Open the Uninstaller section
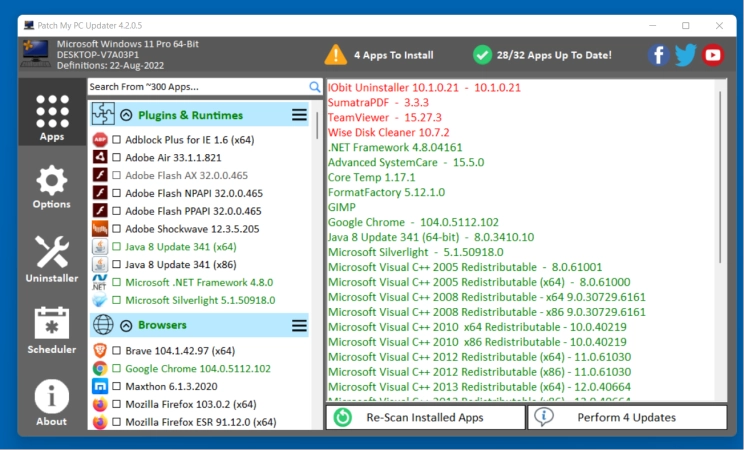The width and height of the screenshot is (744, 450). [52, 259]
